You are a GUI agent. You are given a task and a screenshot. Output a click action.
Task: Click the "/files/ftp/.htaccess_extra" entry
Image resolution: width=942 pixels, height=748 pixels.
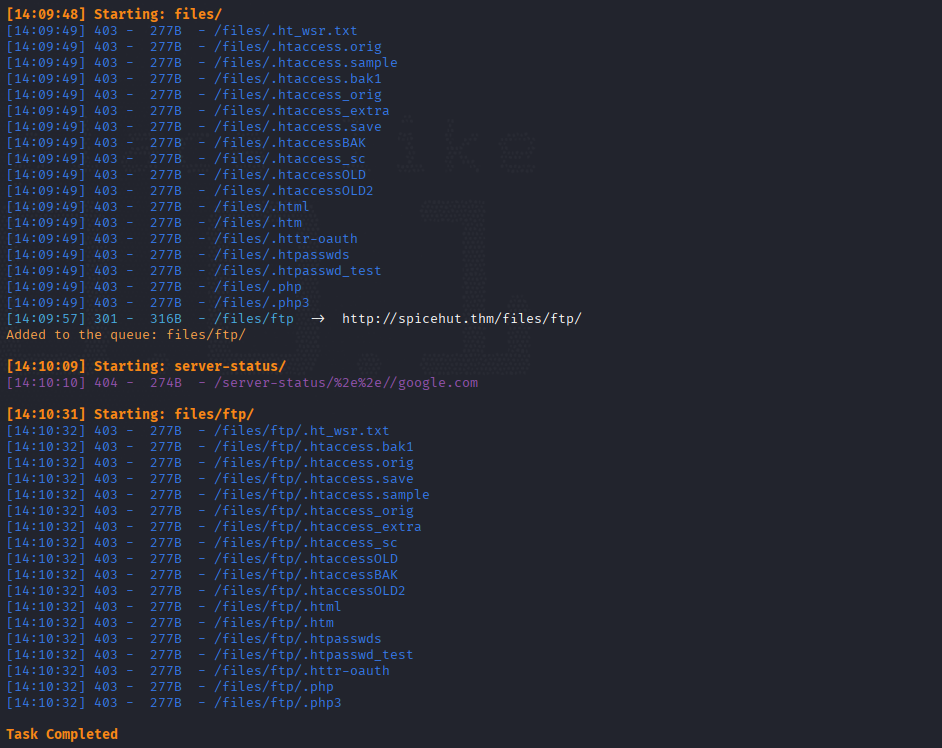[318, 527]
